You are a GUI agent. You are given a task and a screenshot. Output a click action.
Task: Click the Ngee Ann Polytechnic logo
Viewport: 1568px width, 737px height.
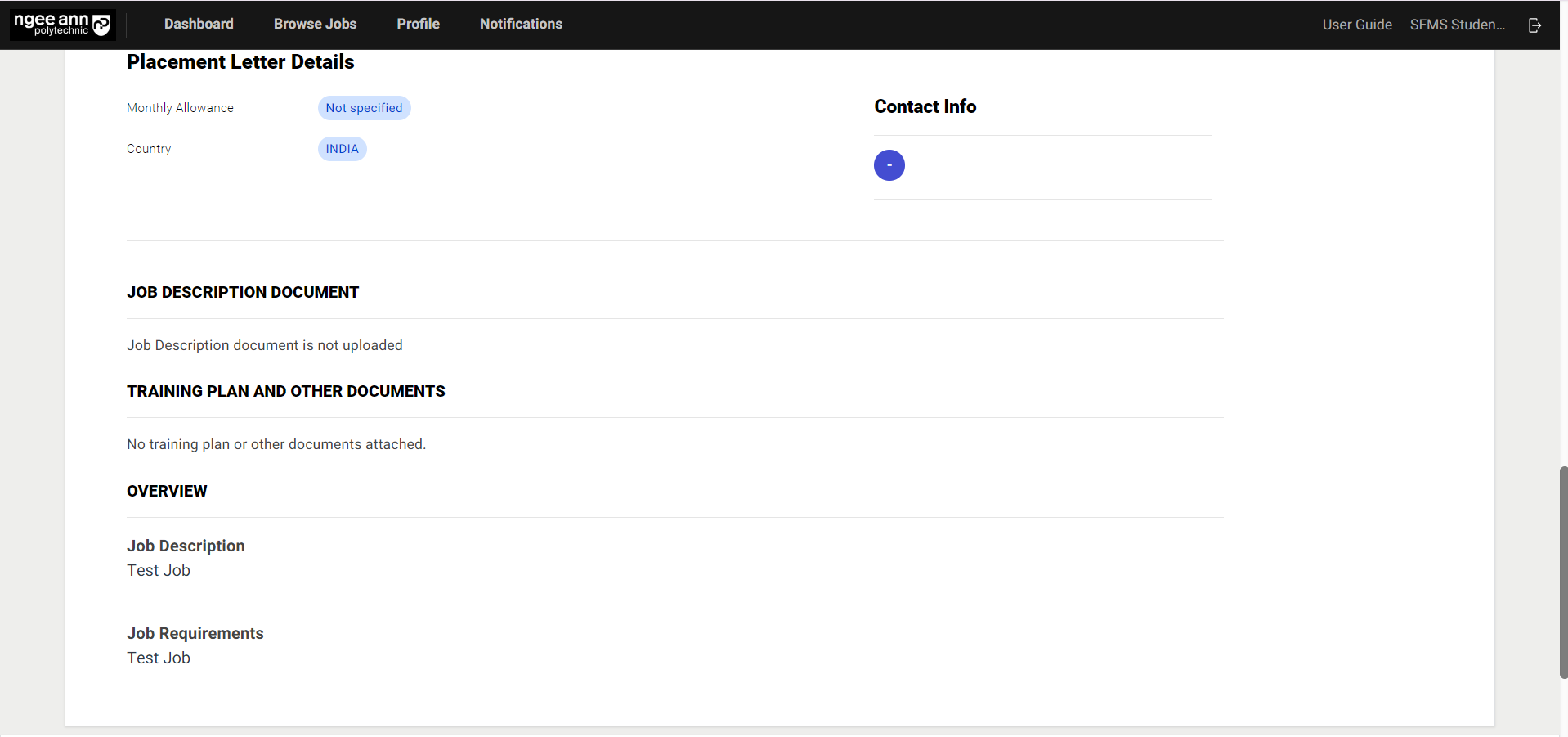tap(62, 25)
